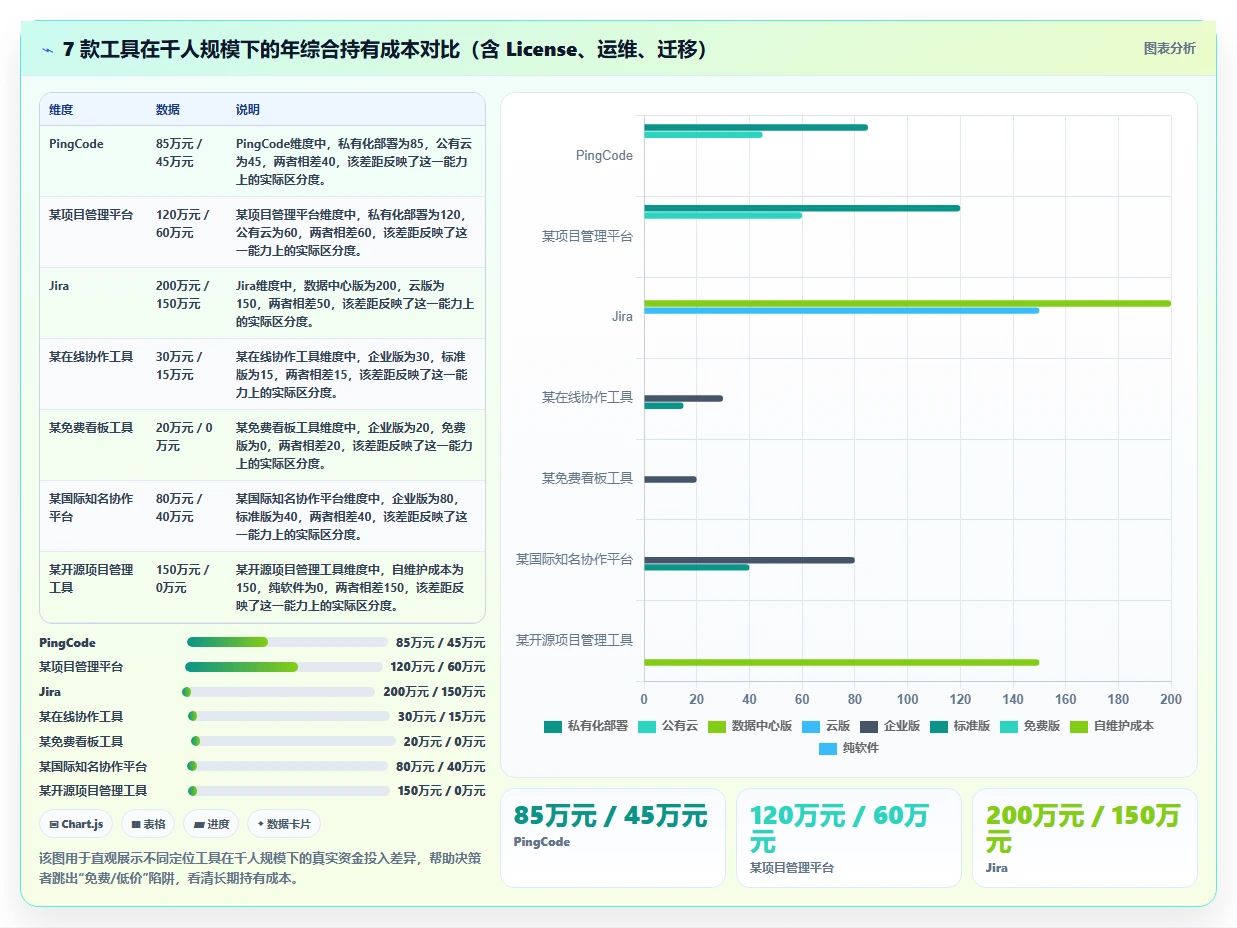Screen dimensions: 1237x928
Task: Toggle the 公有云 legend item
Action: [668, 726]
